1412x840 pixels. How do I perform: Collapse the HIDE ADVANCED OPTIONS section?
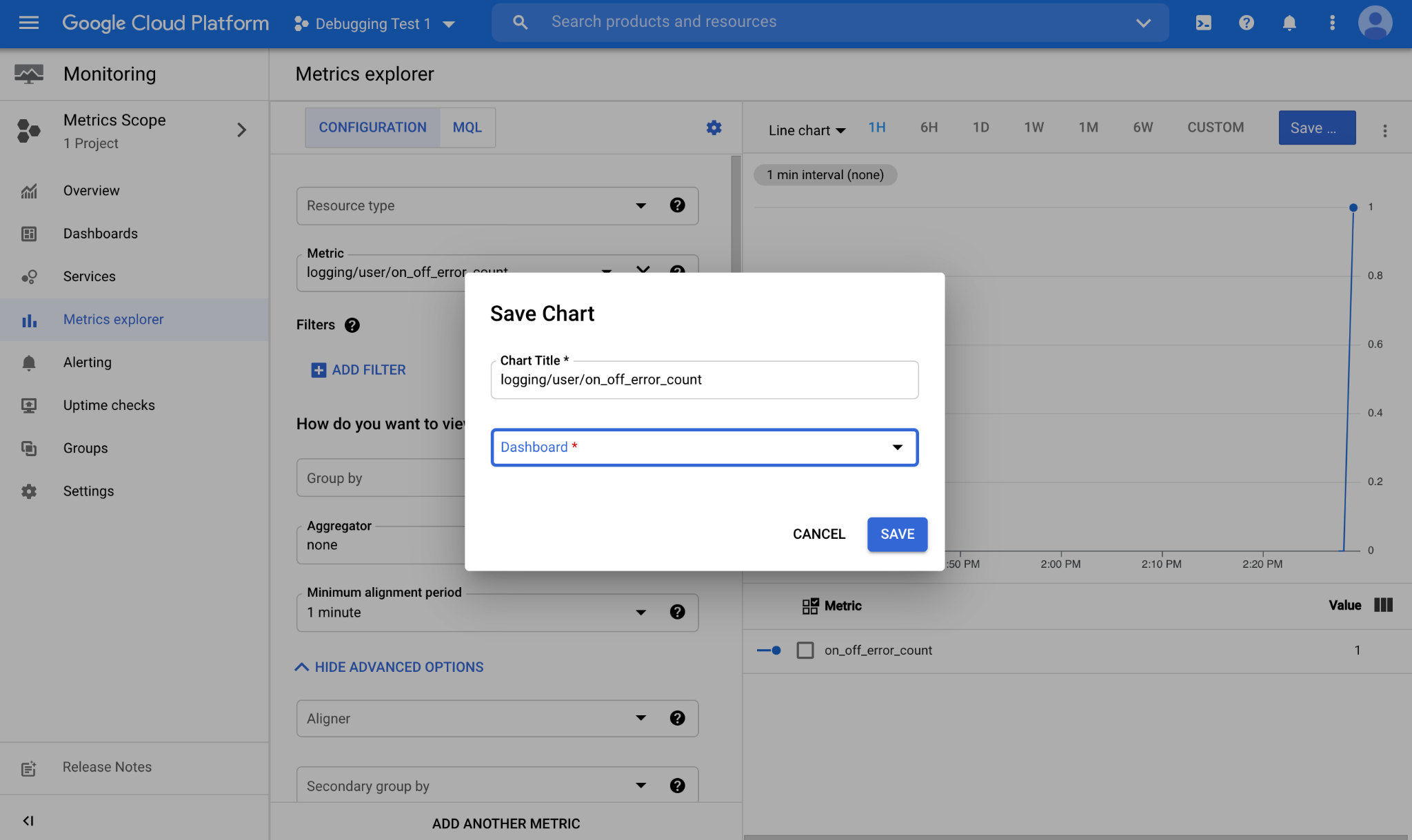[x=390, y=667]
